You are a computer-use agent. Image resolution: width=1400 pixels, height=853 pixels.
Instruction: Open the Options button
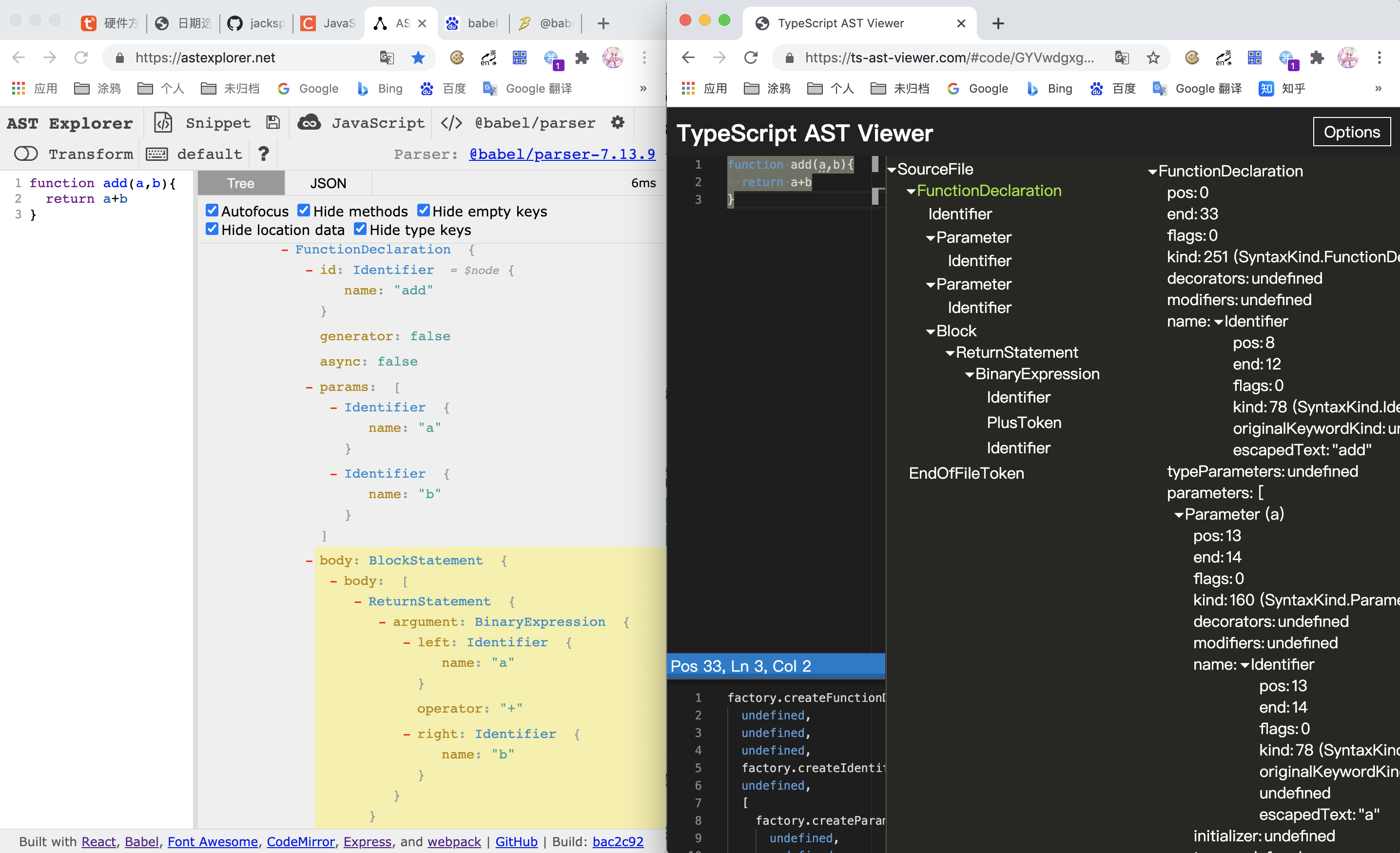1351,132
